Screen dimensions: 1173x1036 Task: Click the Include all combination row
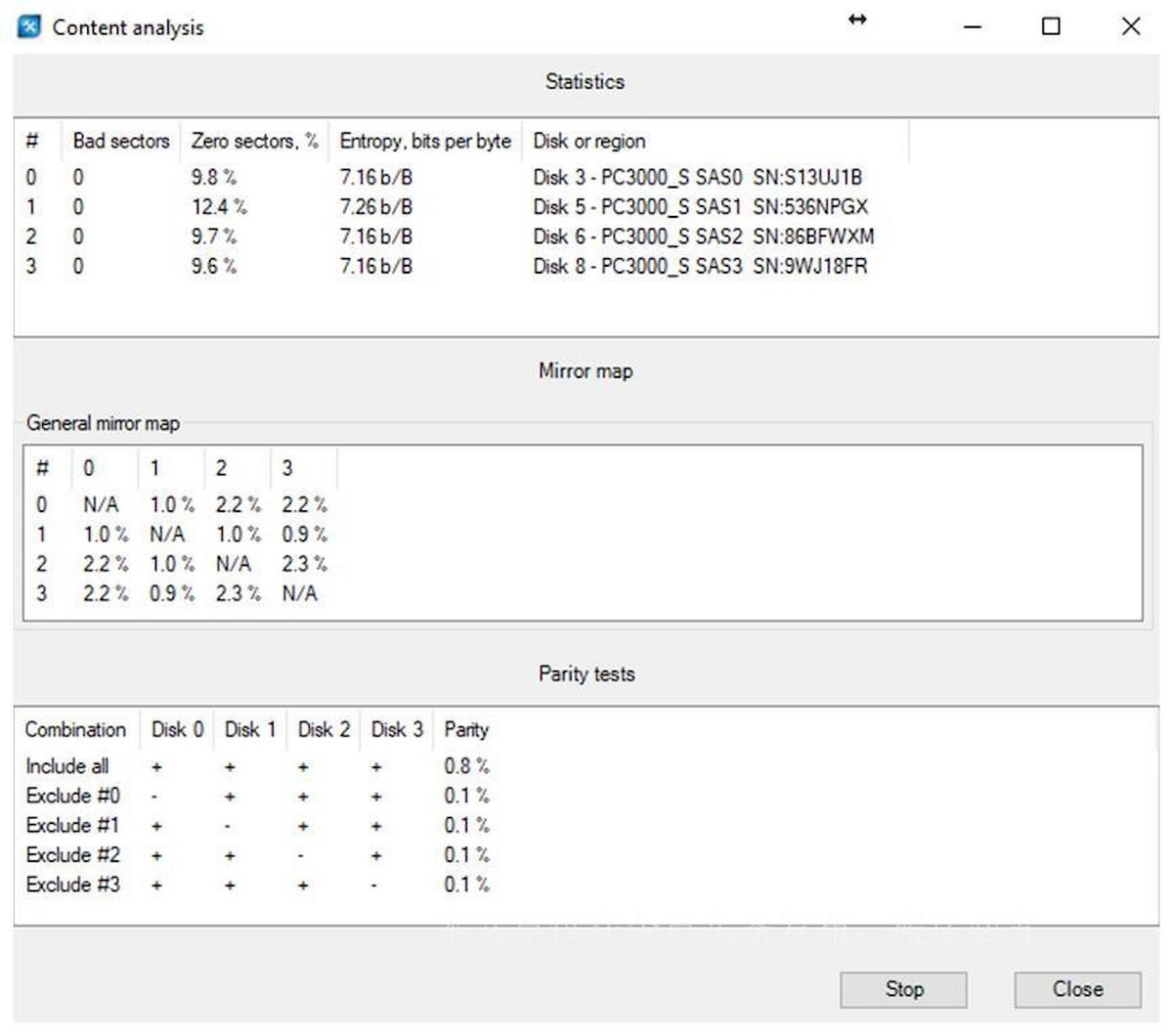pos(65,766)
